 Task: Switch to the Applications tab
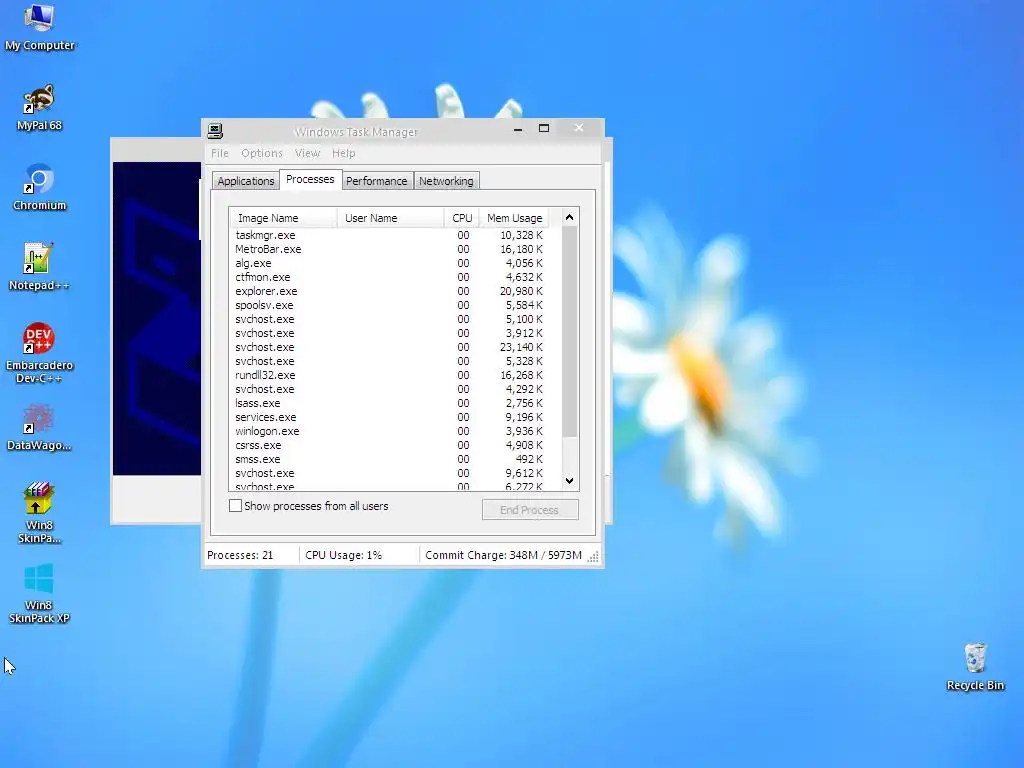point(246,181)
